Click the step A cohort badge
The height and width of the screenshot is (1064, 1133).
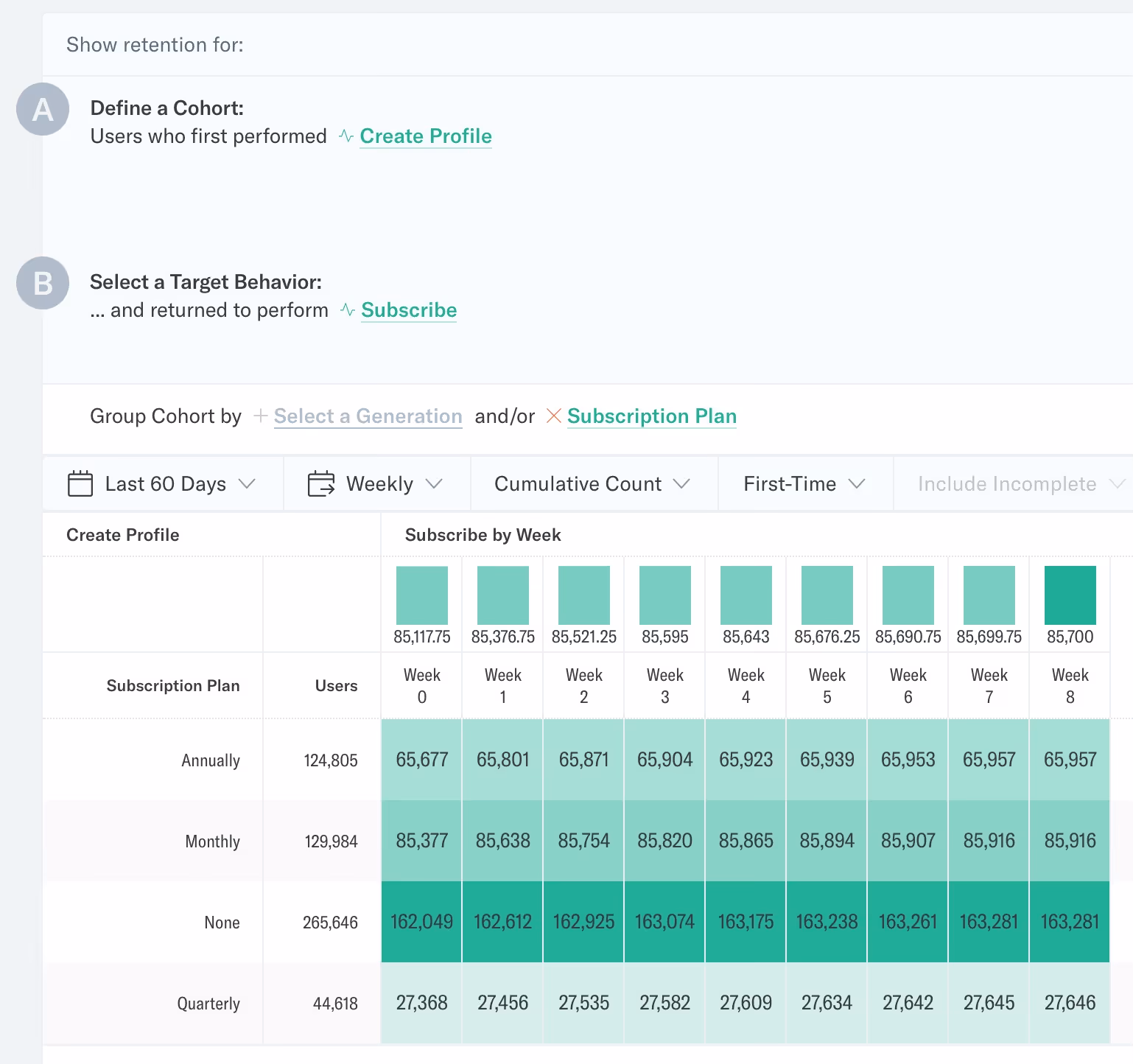tap(43, 110)
